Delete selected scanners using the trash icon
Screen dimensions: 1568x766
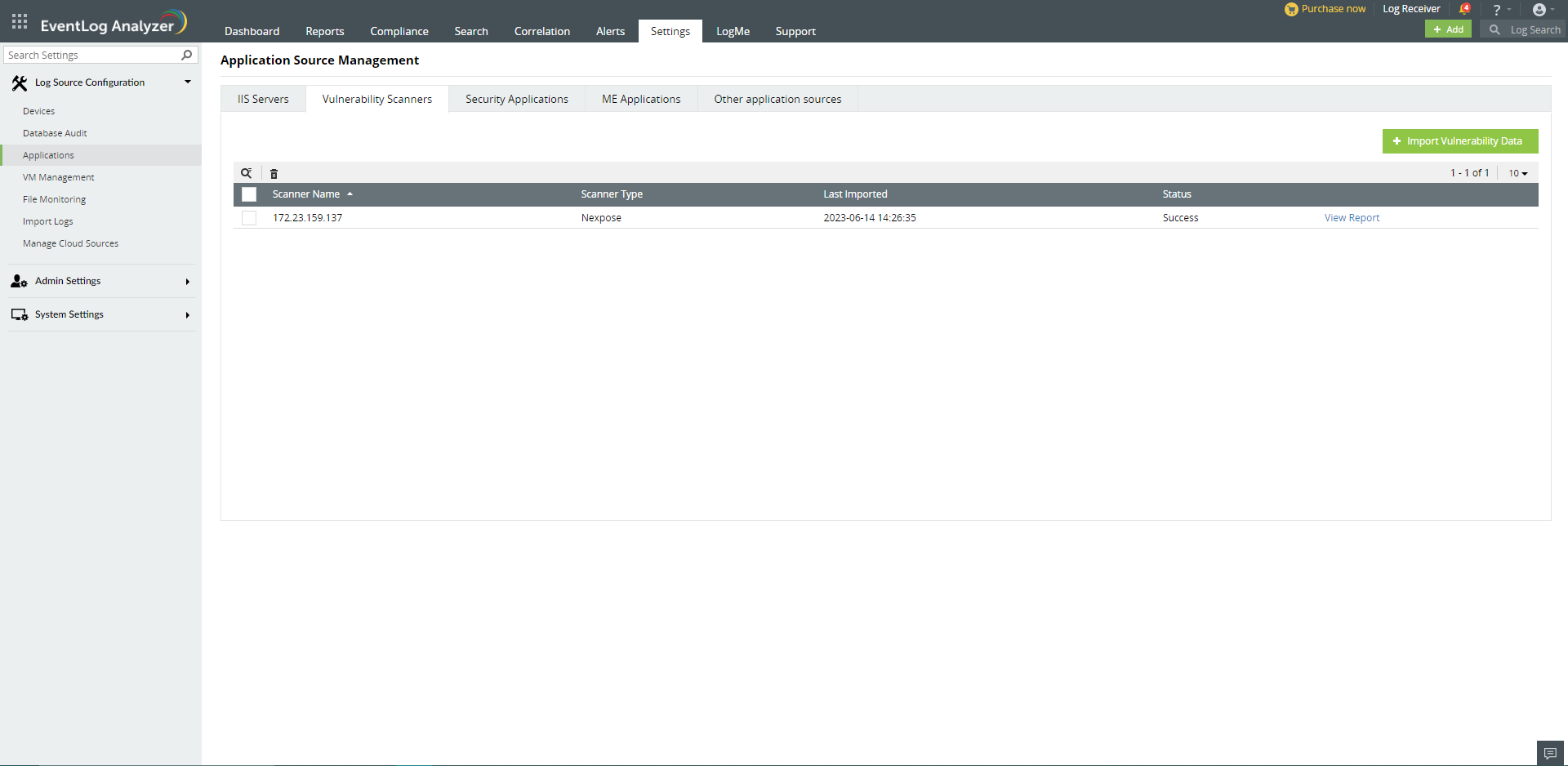(274, 173)
